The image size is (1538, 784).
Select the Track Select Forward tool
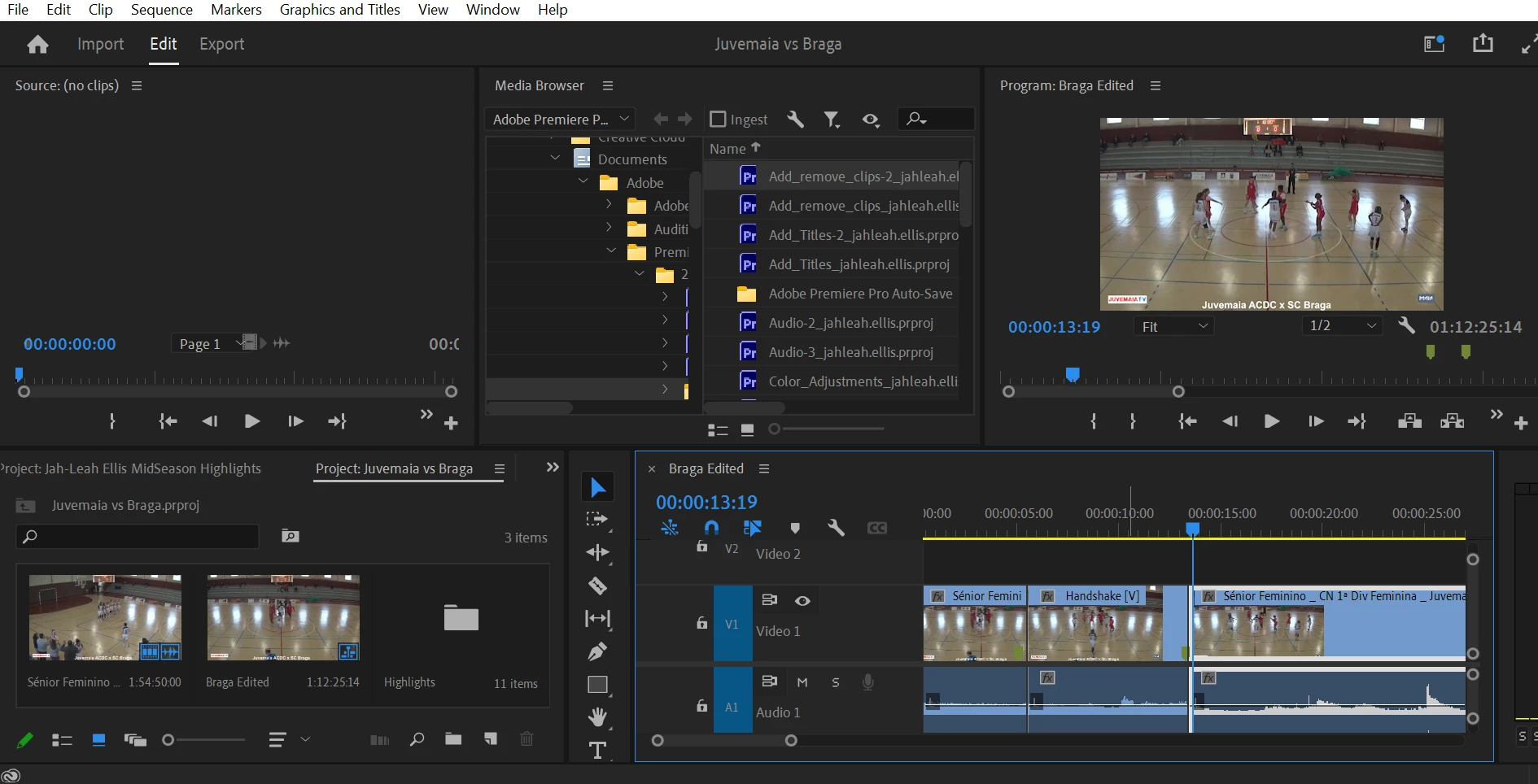coord(597,520)
